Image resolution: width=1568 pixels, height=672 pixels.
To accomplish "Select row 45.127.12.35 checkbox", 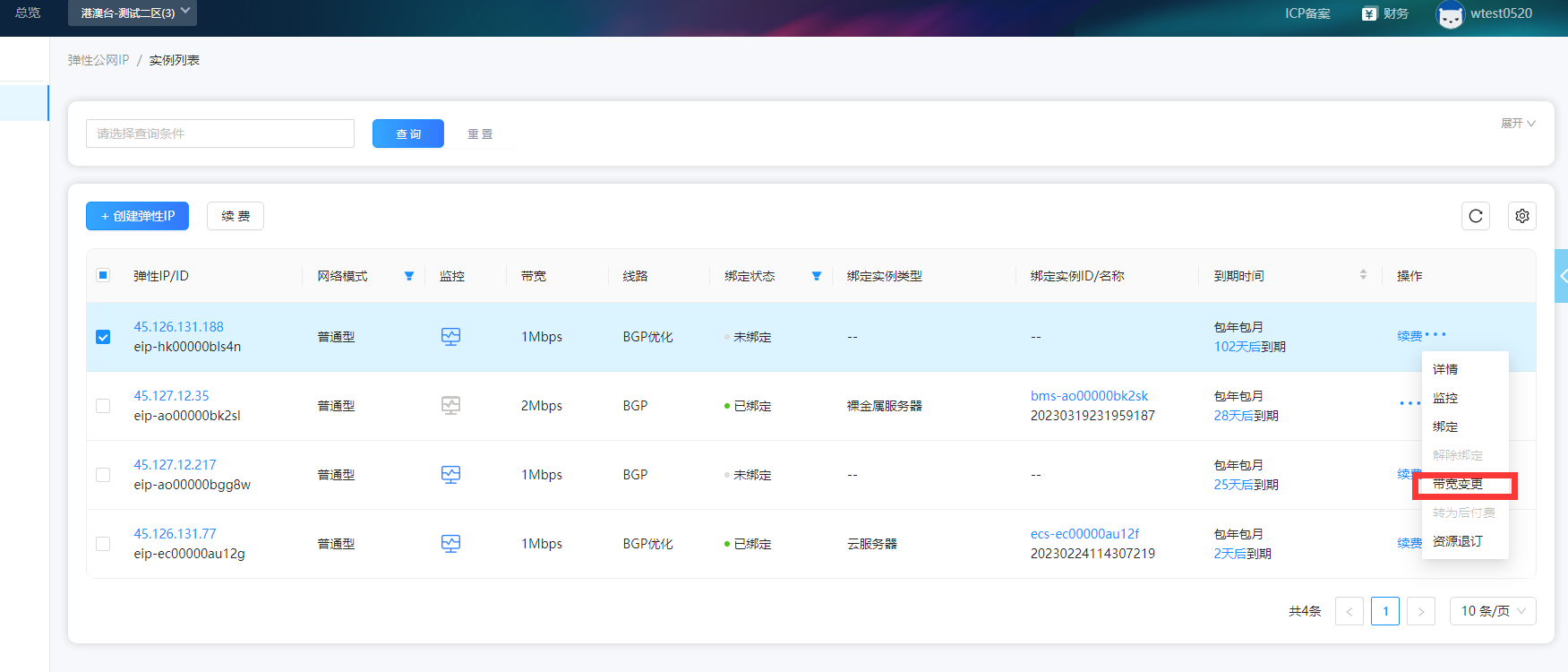I will pyautogui.click(x=103, y=406).
